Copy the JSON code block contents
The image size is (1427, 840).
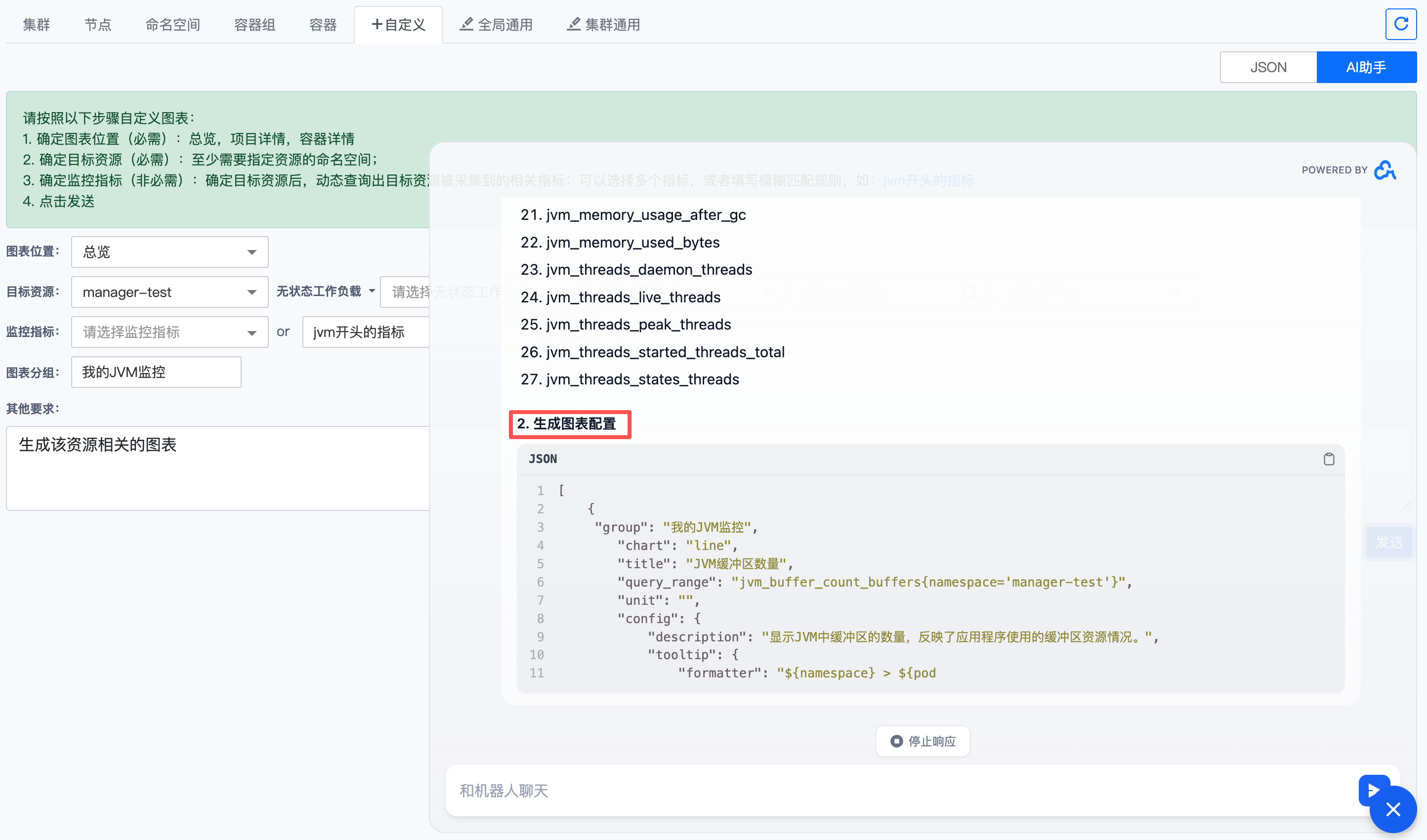click(x=1329, y=459)
